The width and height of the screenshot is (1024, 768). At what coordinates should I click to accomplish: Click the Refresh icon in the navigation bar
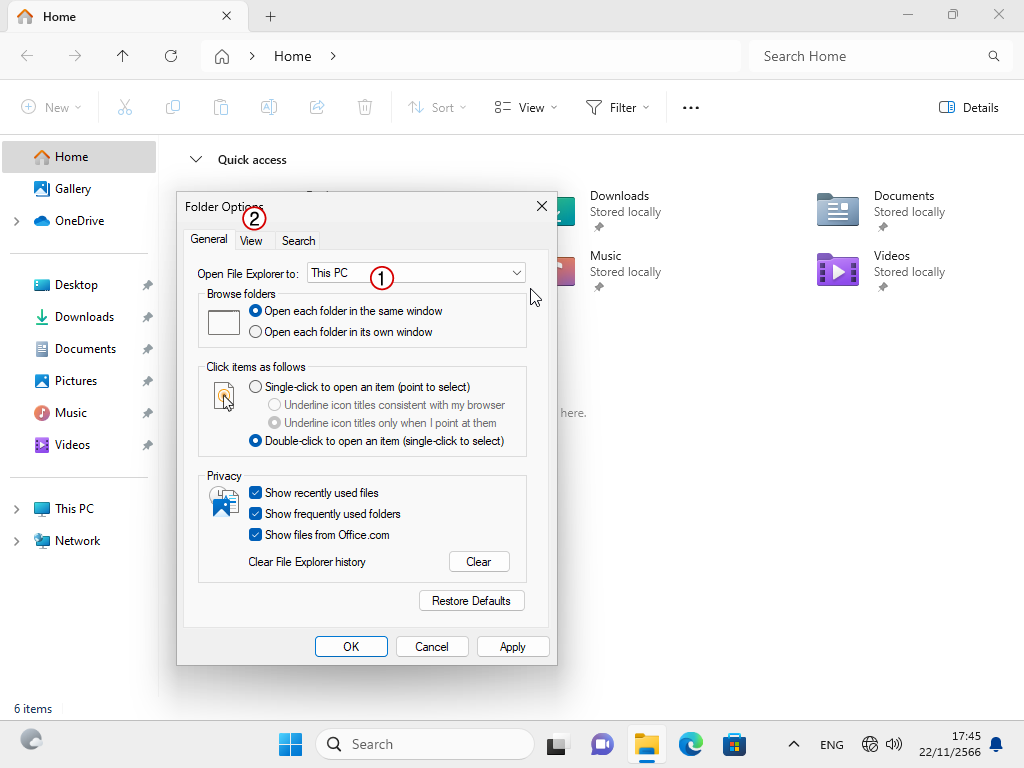pyautogui.click(x=171, y=56)
